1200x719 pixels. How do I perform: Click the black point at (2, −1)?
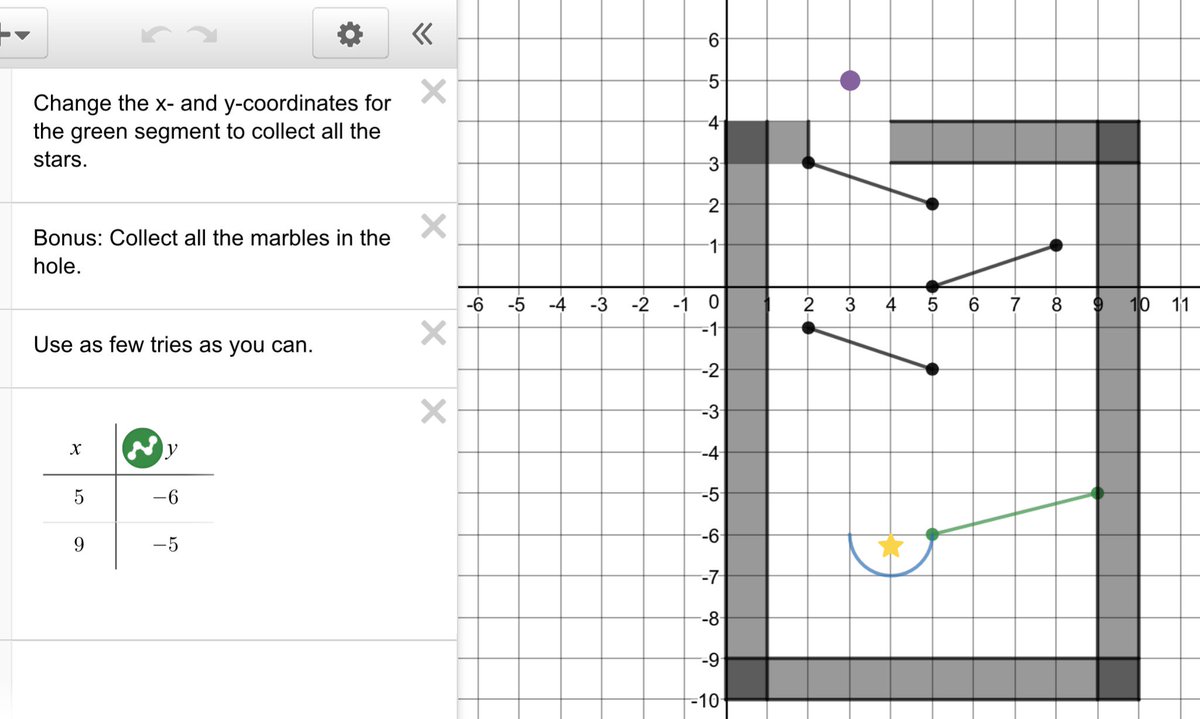[x=808, y=328]
